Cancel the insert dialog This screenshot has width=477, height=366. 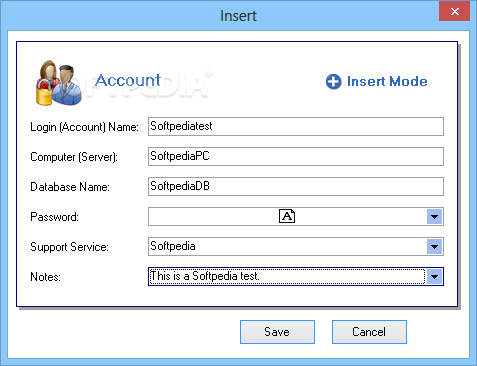click(x=369, y=332)
